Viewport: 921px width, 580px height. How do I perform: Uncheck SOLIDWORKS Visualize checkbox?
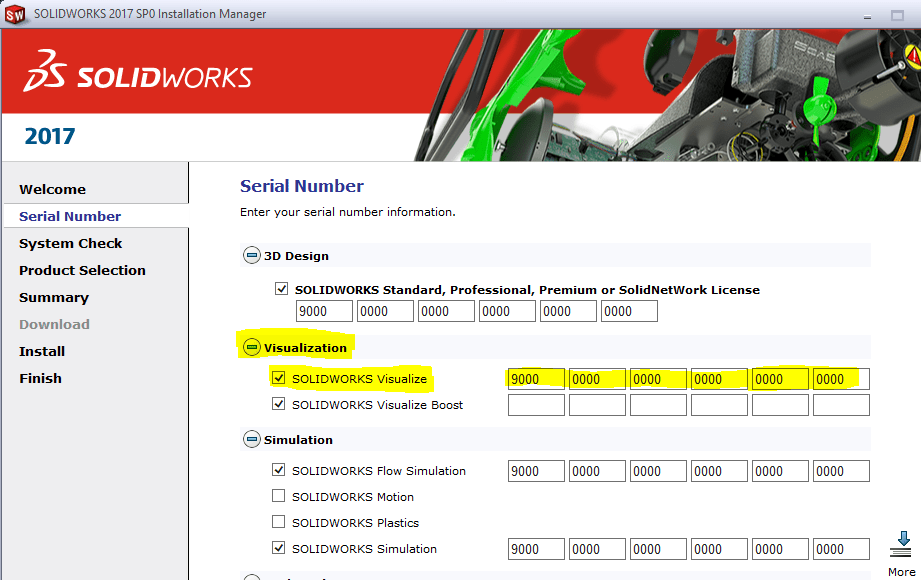279,379
